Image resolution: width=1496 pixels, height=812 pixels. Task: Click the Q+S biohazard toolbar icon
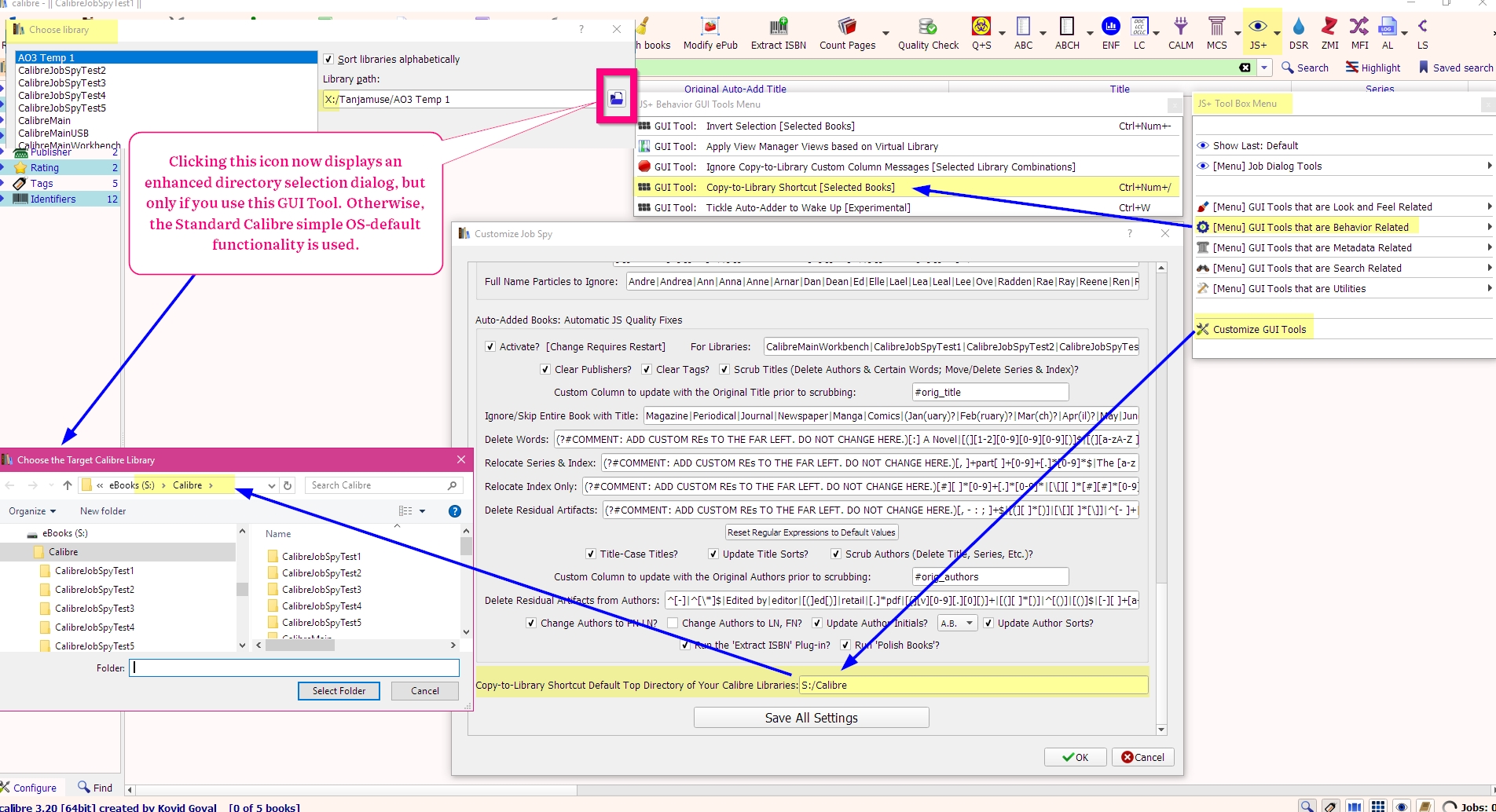tap(981, 27)
